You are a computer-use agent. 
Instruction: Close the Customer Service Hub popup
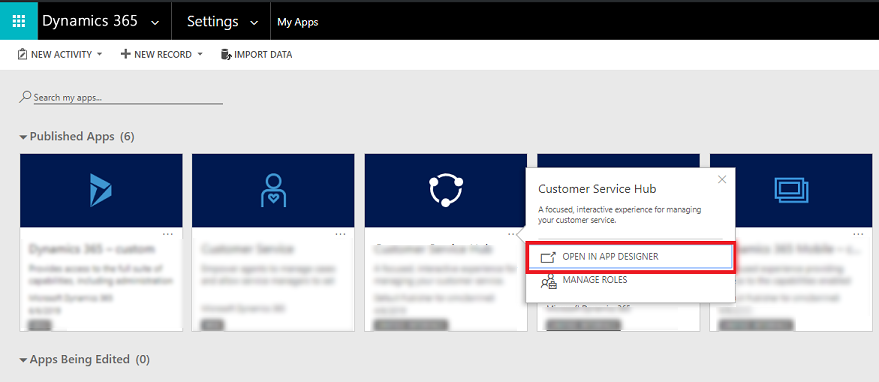[722, 180]
